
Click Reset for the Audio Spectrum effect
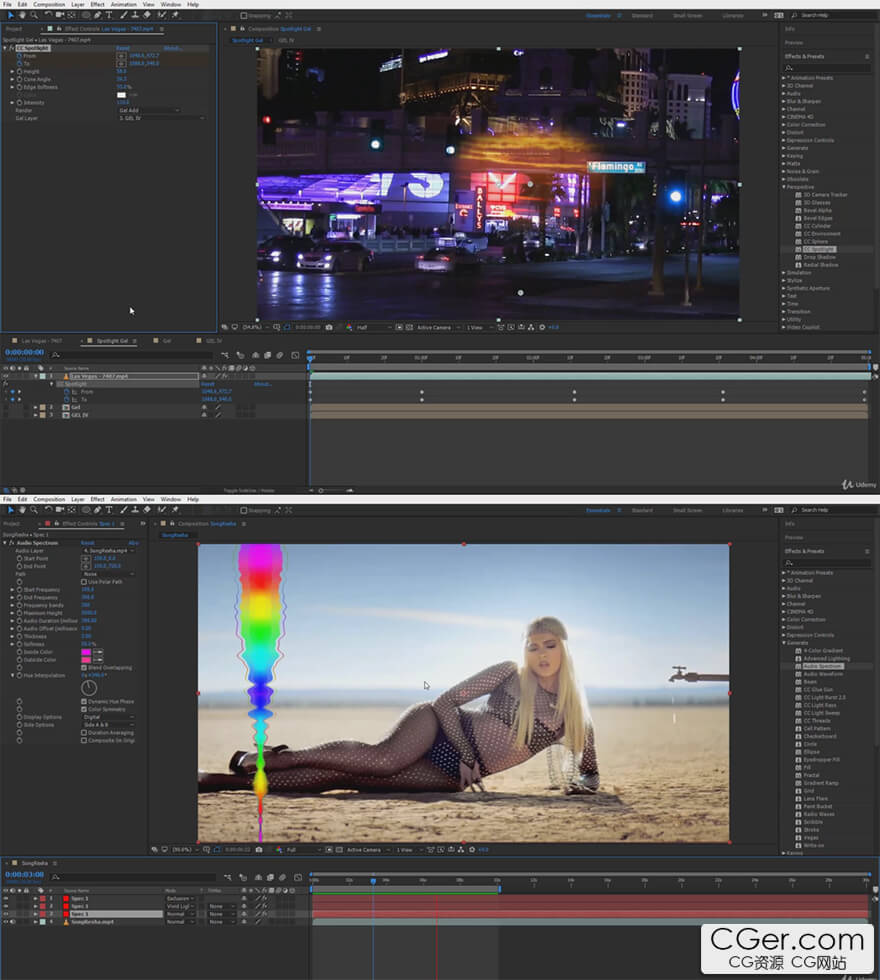point(88,542)
